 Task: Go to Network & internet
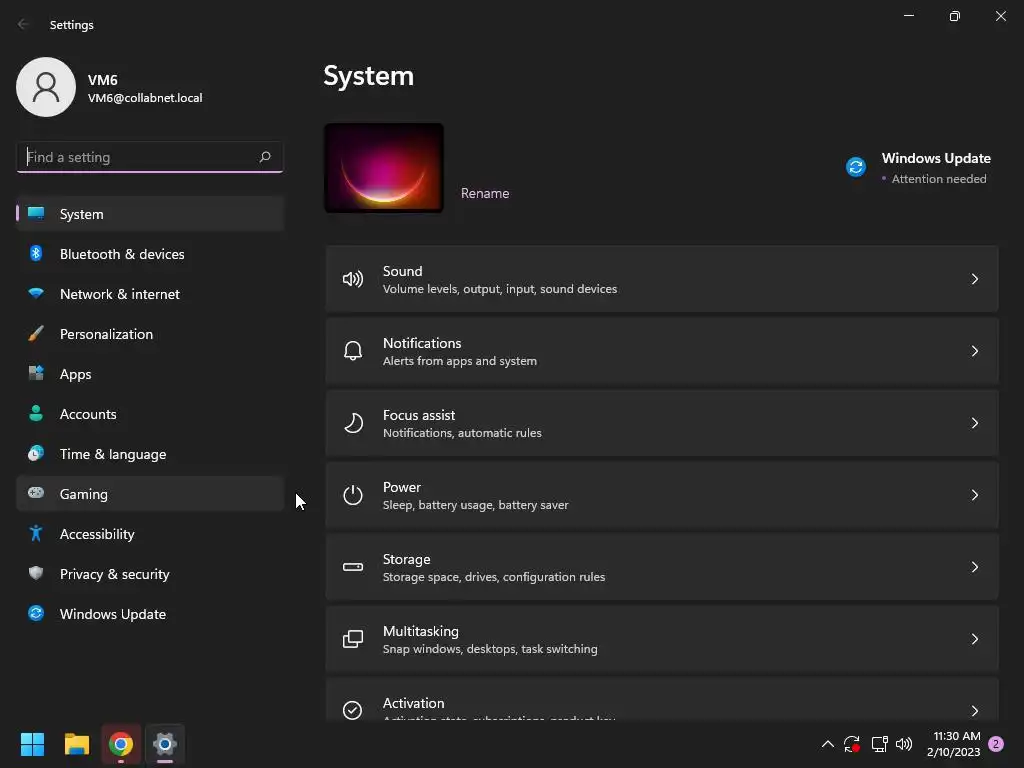pyautogui.click(x=150, y=294)
